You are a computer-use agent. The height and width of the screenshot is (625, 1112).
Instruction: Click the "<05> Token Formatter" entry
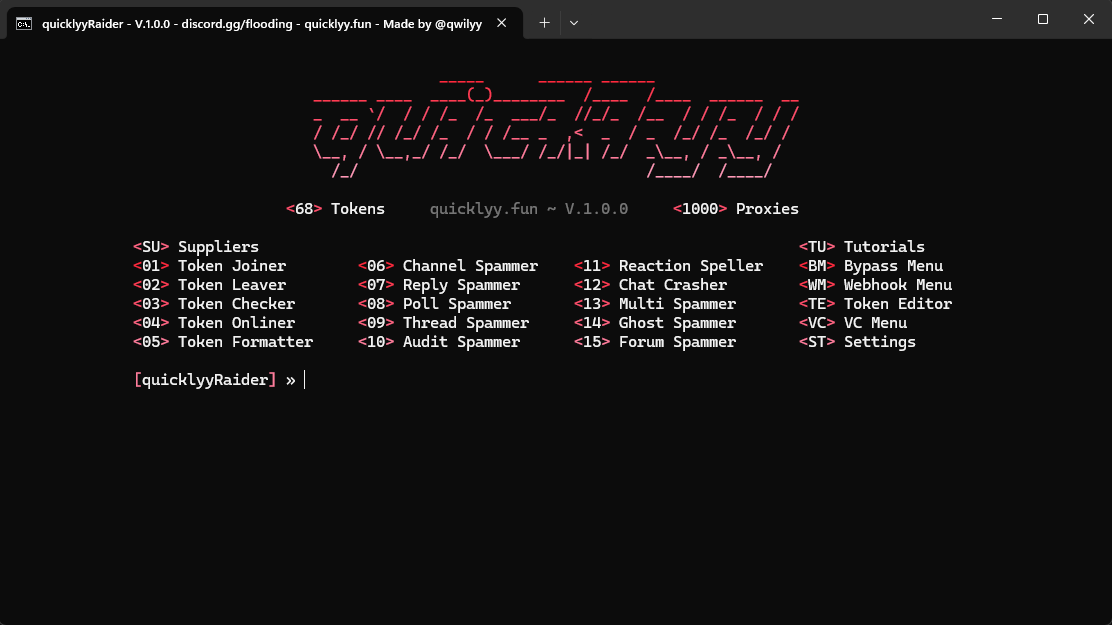click(x=223, y=342)
